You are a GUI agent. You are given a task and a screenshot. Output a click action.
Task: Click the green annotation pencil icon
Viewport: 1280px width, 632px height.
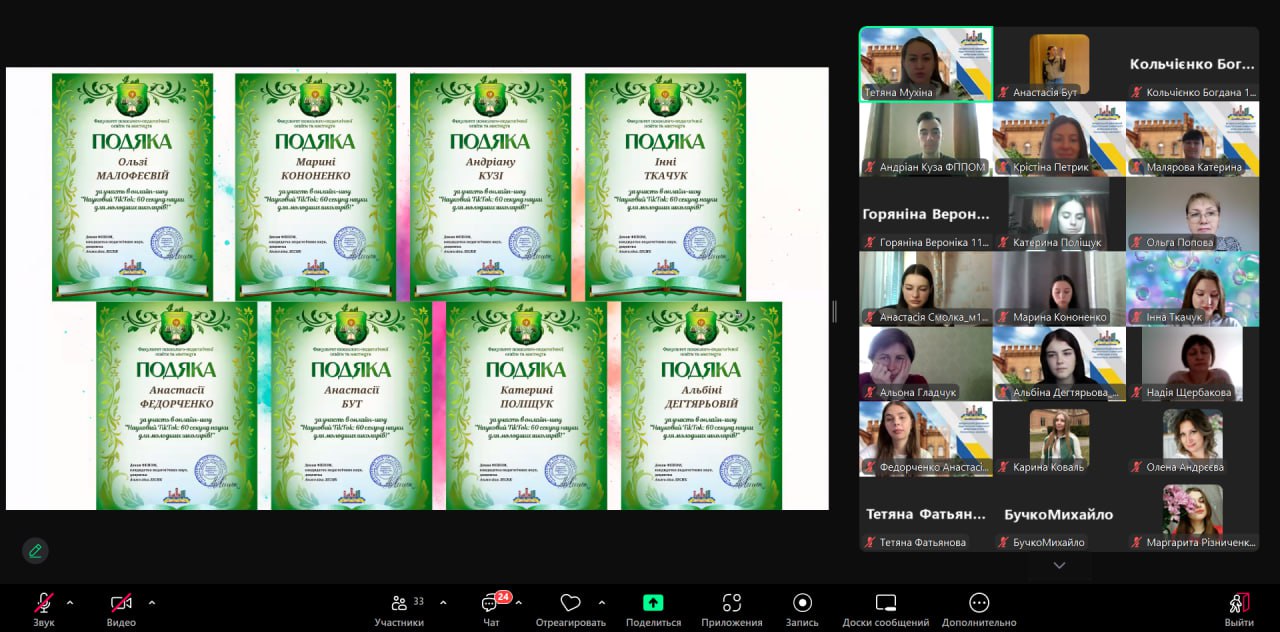tap(35, 550)
